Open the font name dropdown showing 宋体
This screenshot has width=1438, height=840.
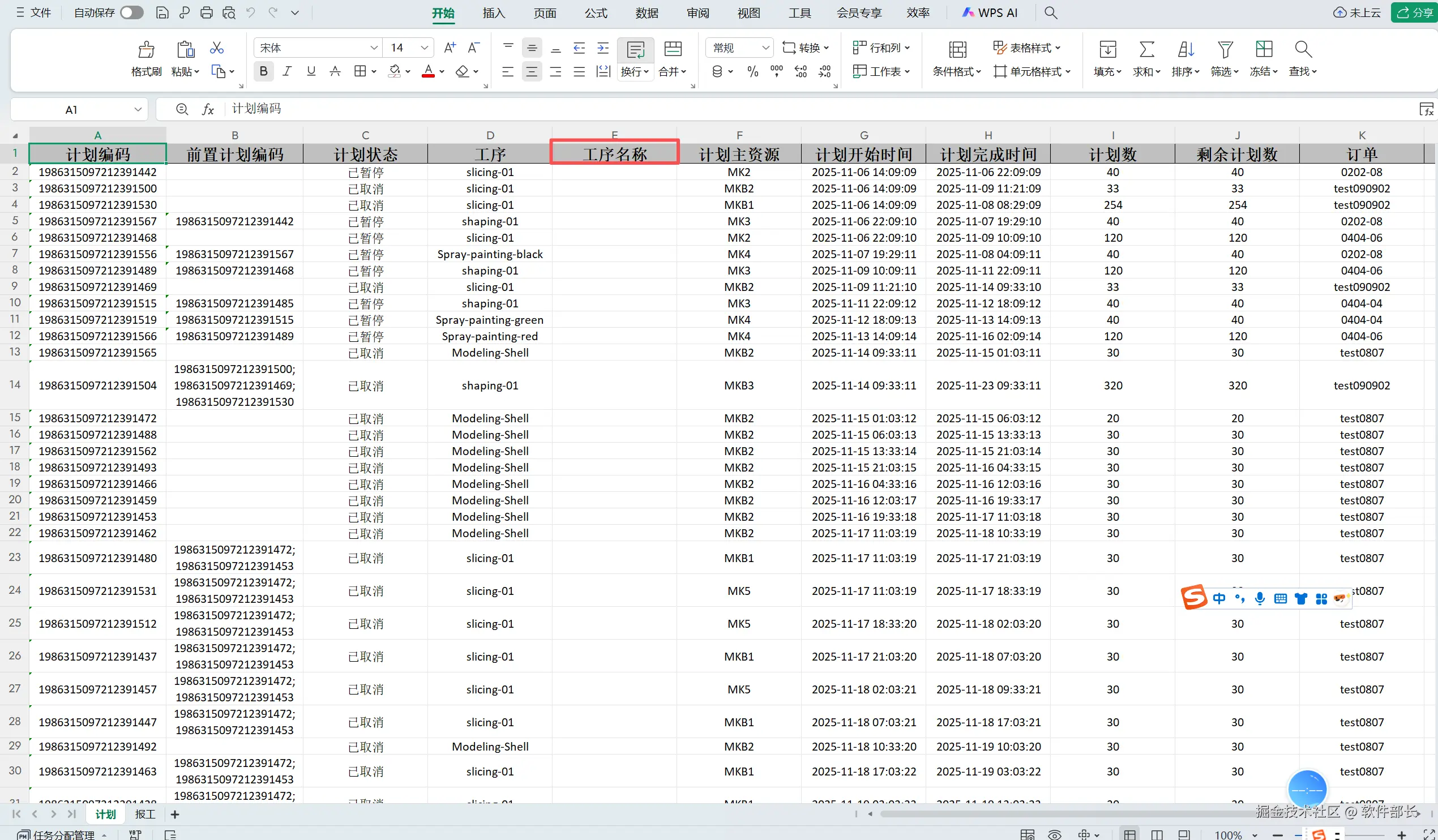374,48
